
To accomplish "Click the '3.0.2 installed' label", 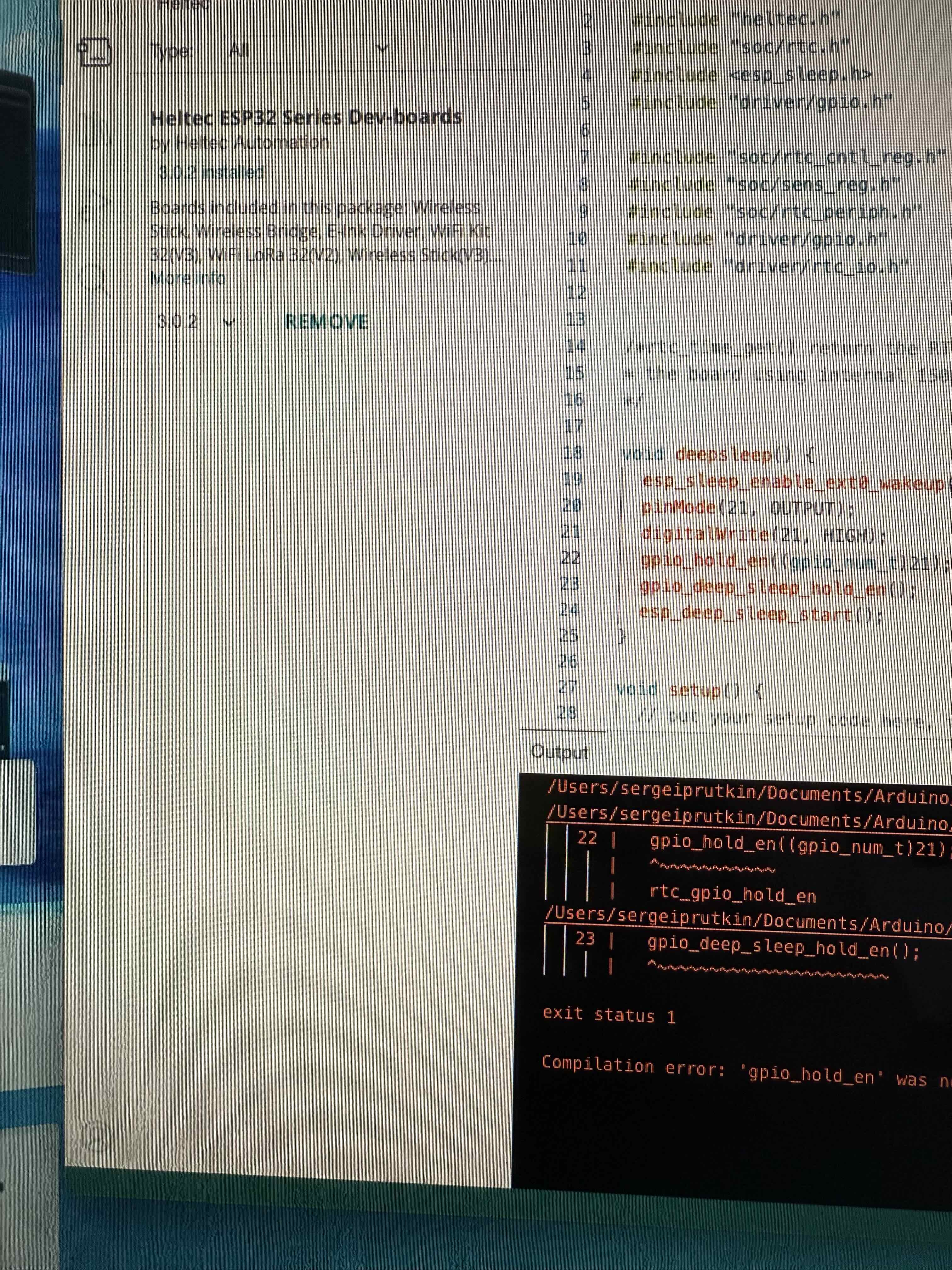I will 211,172.
